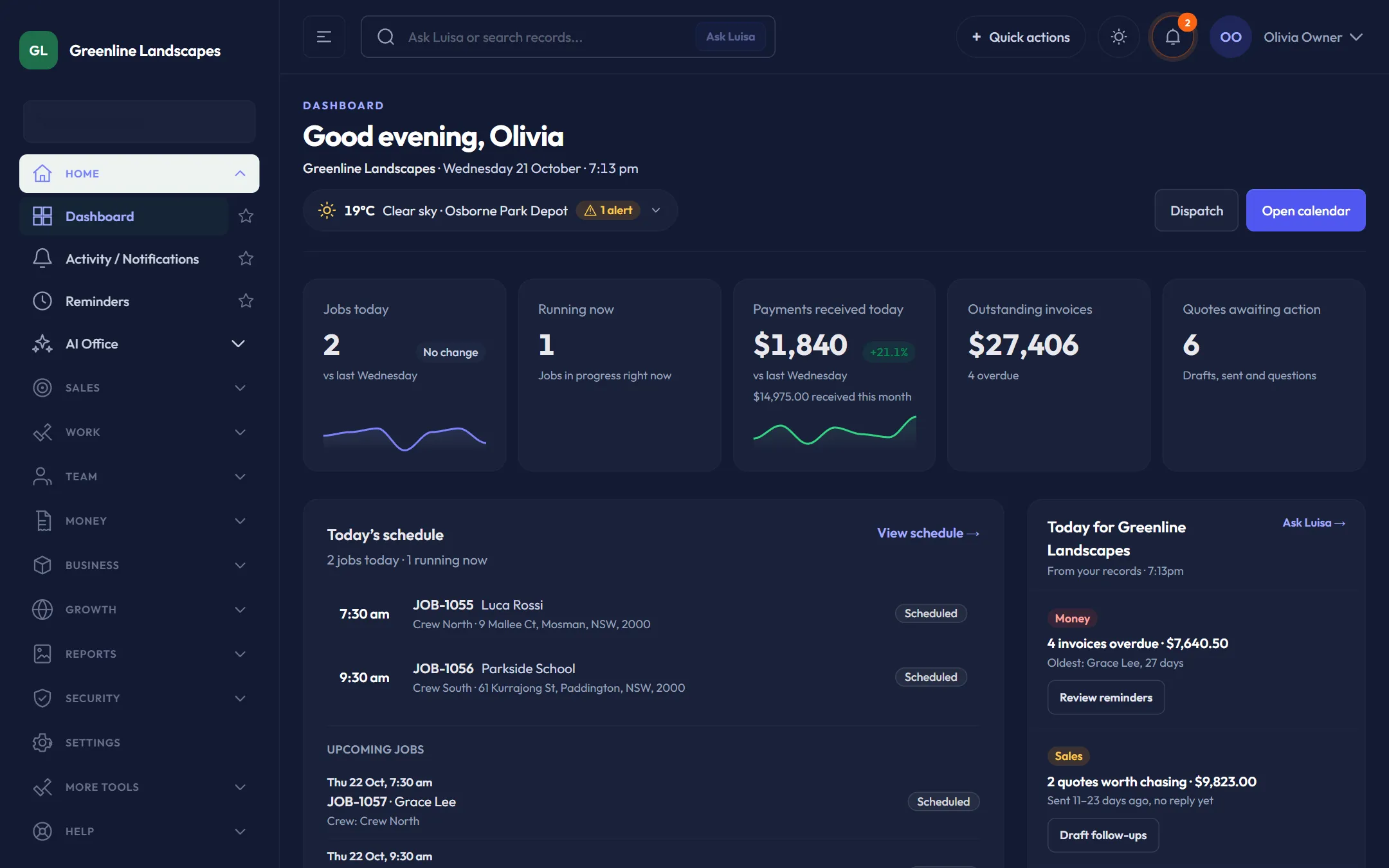Open the Payments received today card

tap(834, 375)
